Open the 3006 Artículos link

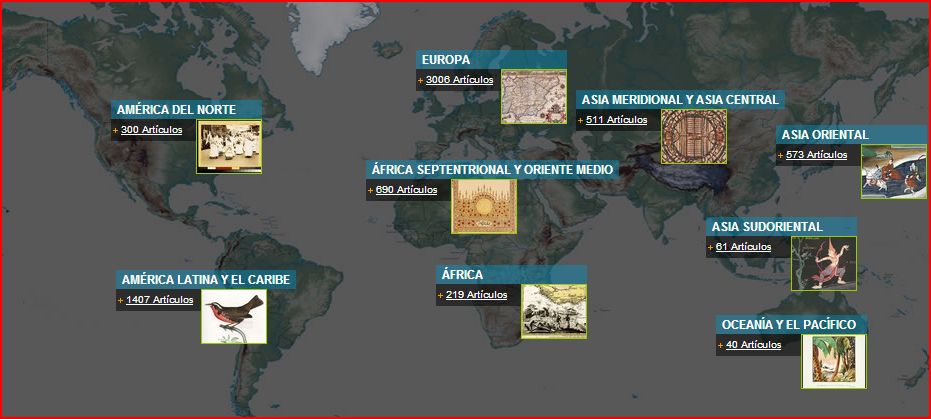pyautogui.click(x=459, y=79)
